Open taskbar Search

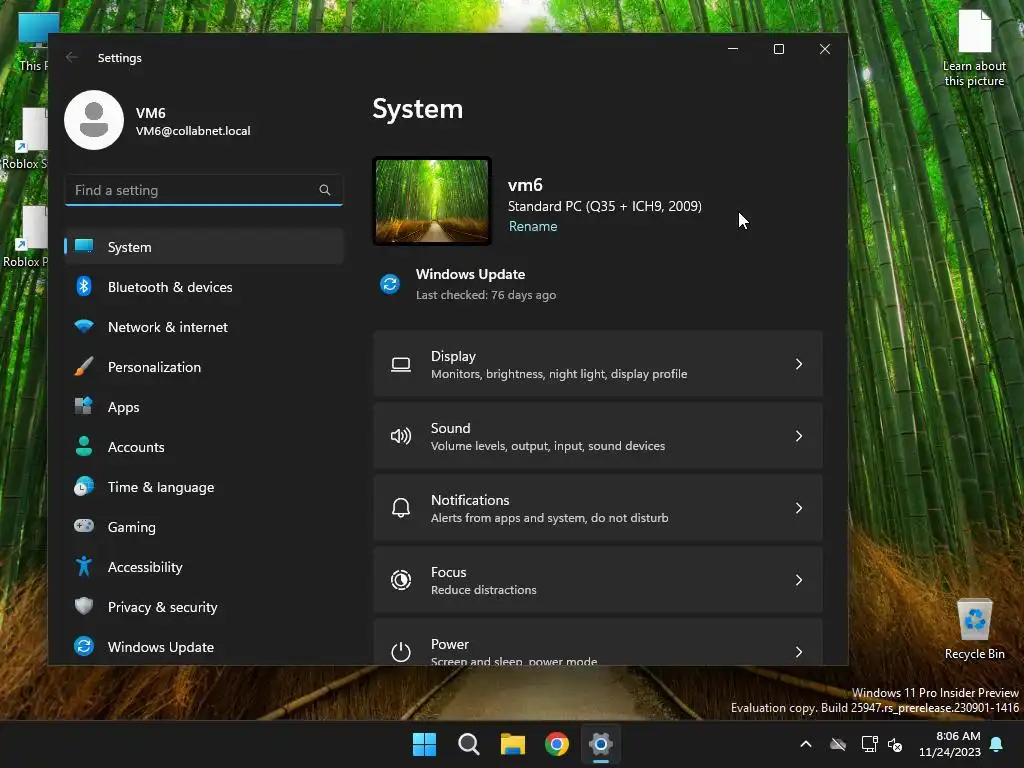(x=469, y=744)
